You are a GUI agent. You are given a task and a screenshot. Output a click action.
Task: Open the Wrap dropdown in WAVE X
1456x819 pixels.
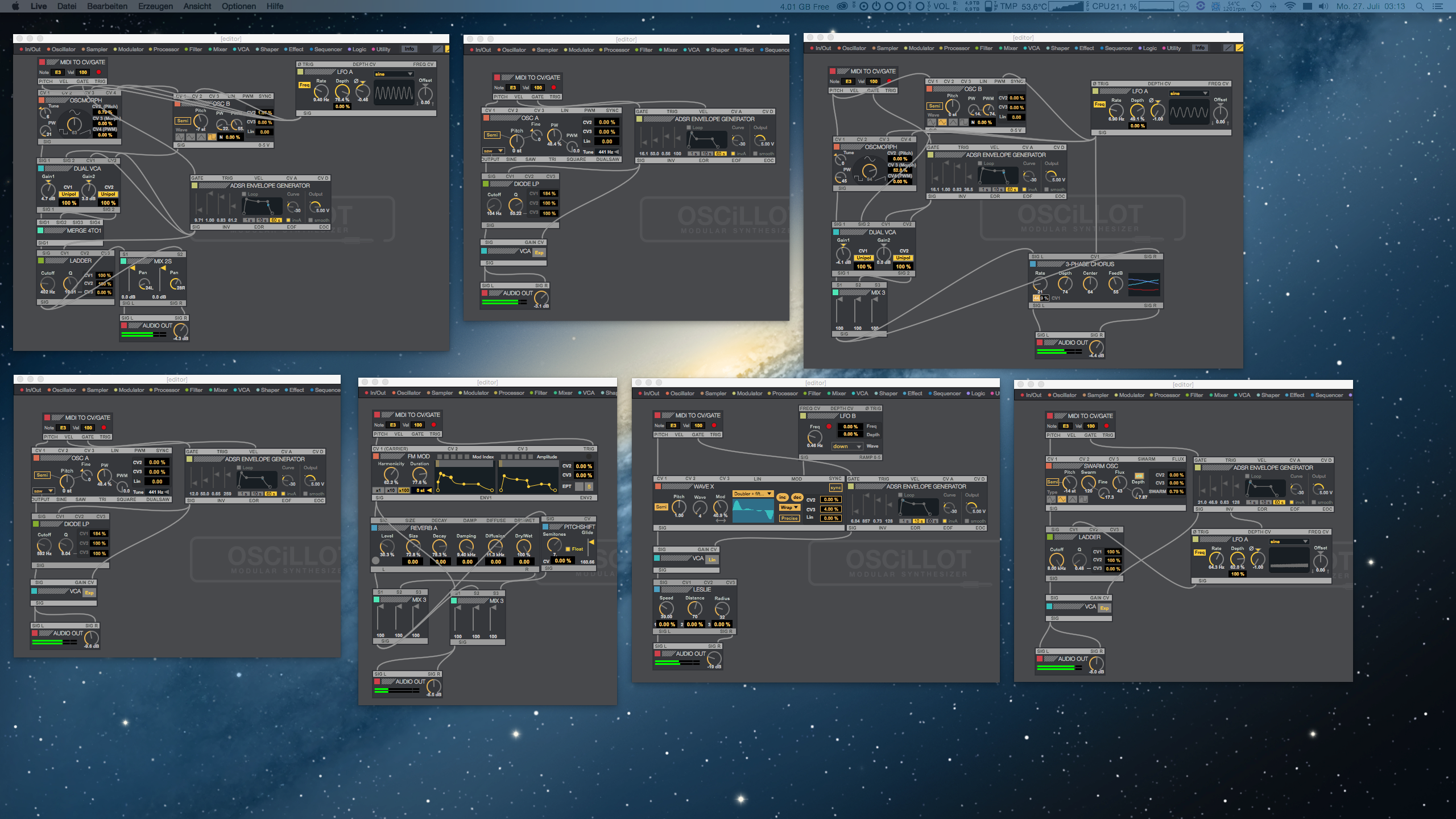[x=789, y=507]
